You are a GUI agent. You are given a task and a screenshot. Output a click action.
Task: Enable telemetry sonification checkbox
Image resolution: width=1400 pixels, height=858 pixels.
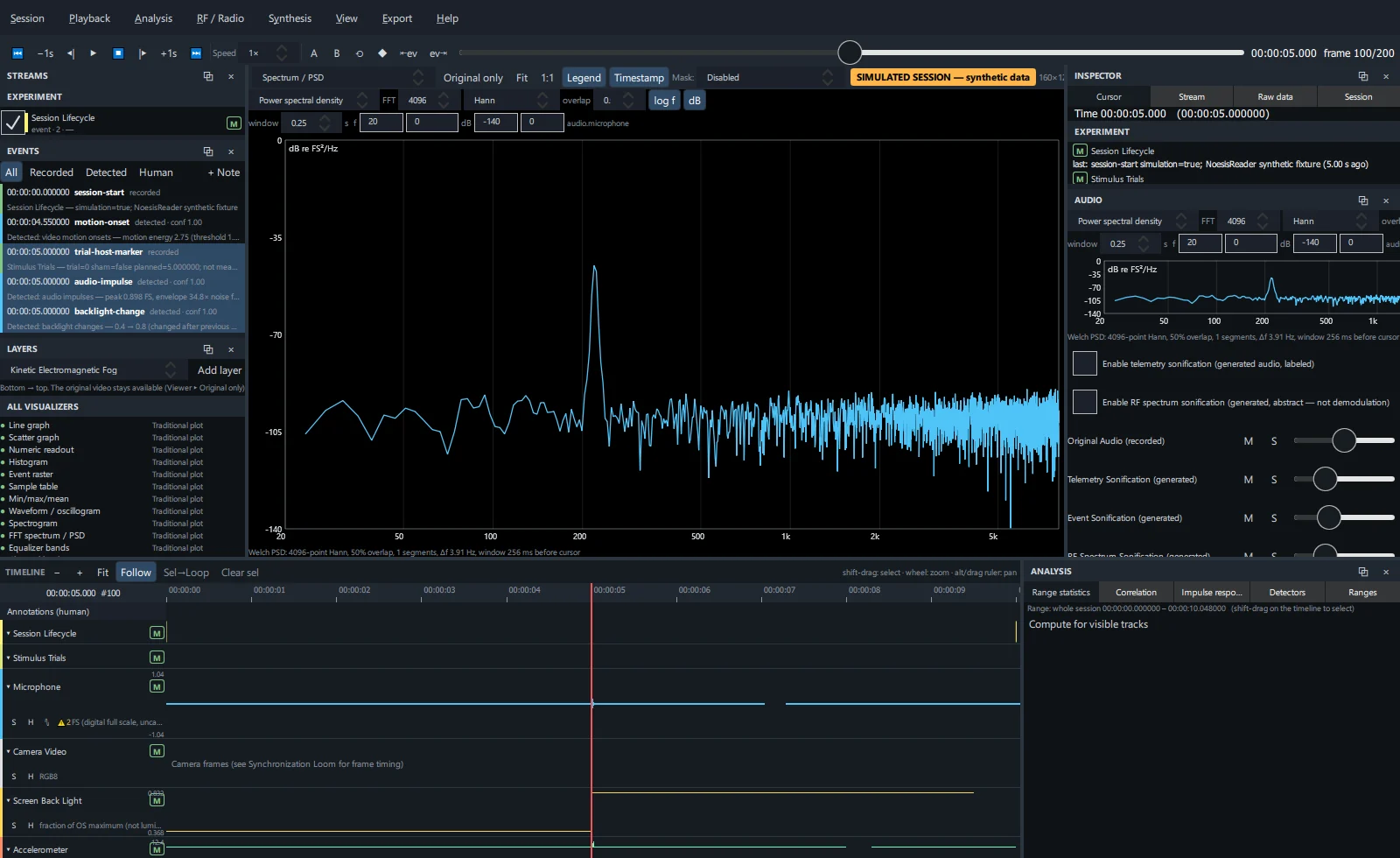tap(1085, 363)
